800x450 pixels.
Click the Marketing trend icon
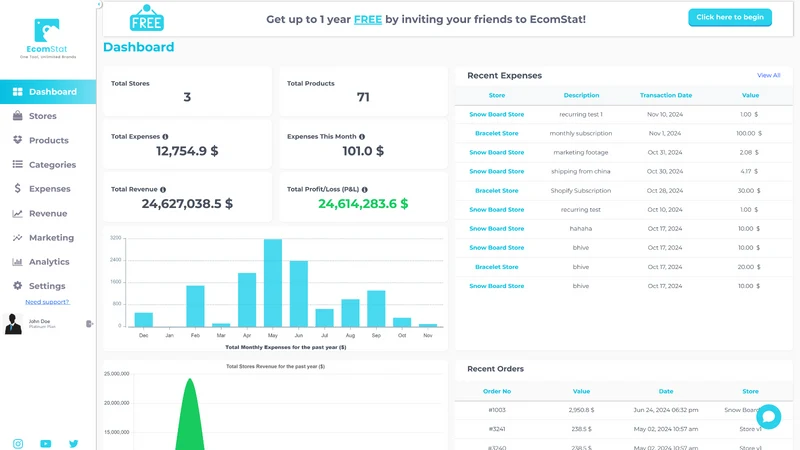(17, 238)
